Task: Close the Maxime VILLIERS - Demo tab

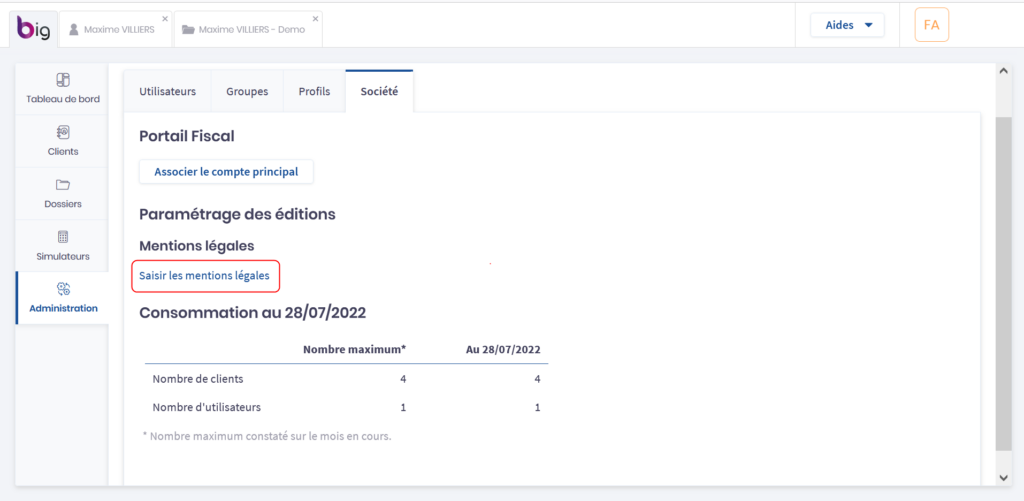Action: [316, 19]
